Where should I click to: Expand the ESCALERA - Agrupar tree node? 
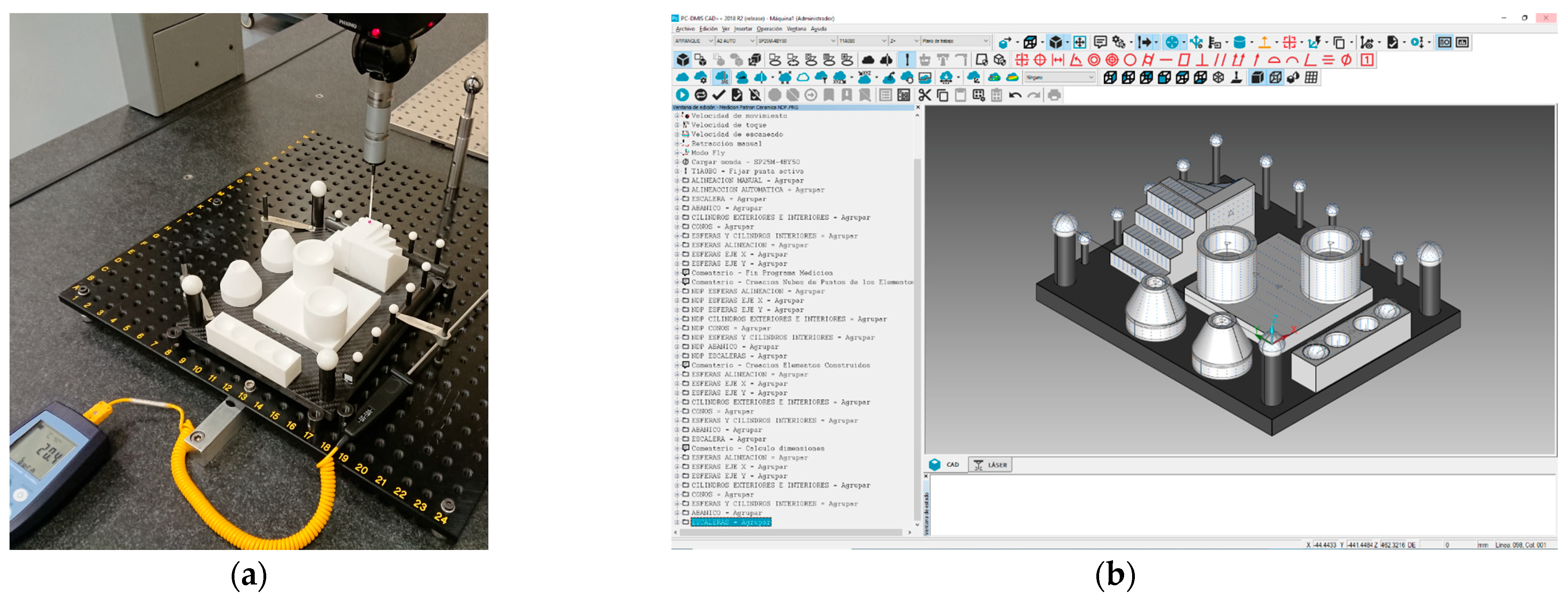click(x=676, y=199)
